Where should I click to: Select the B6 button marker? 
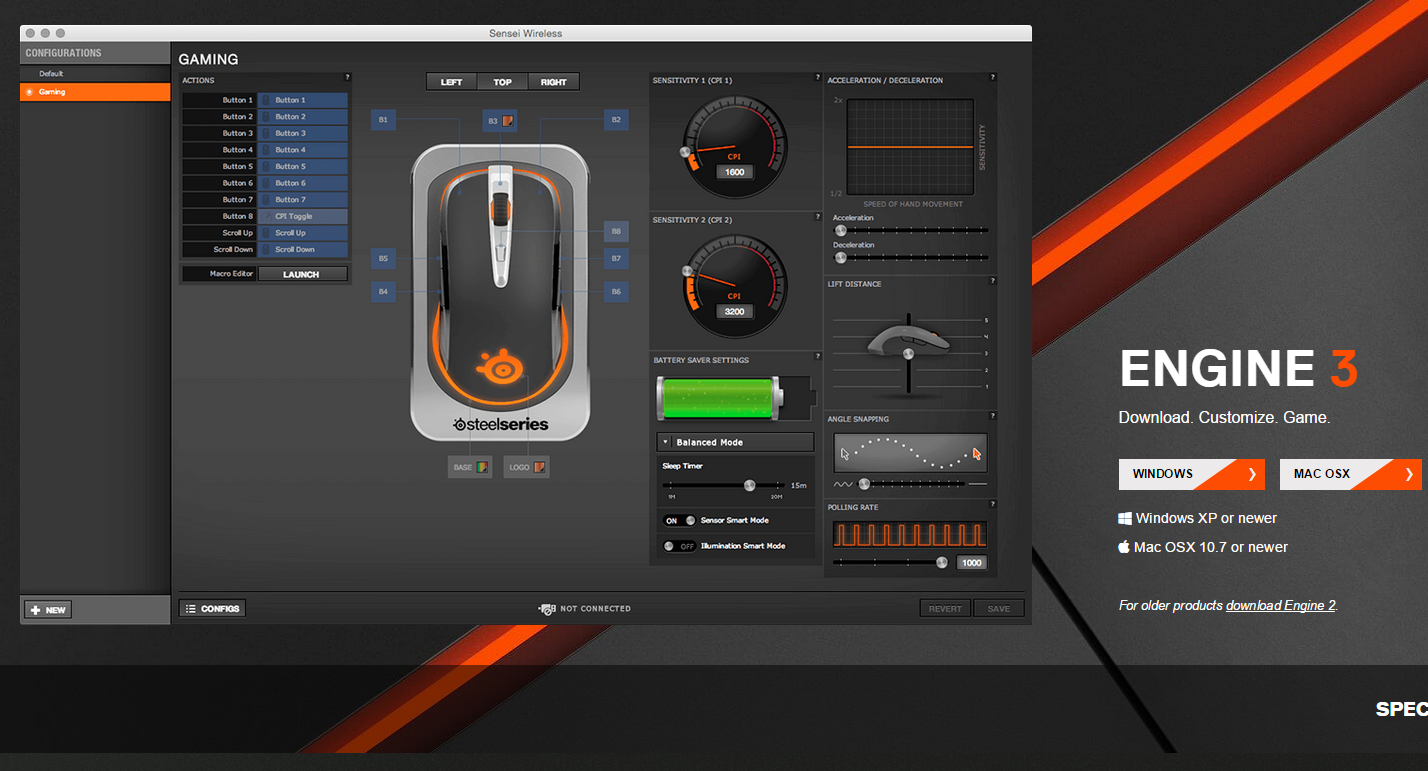pos(616,292)
